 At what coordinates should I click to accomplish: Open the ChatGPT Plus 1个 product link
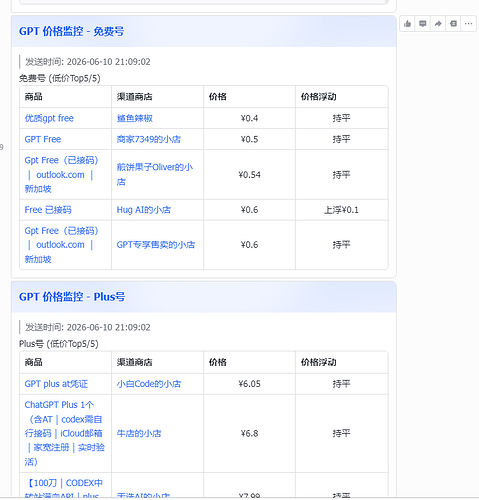(x=65, y=433)
